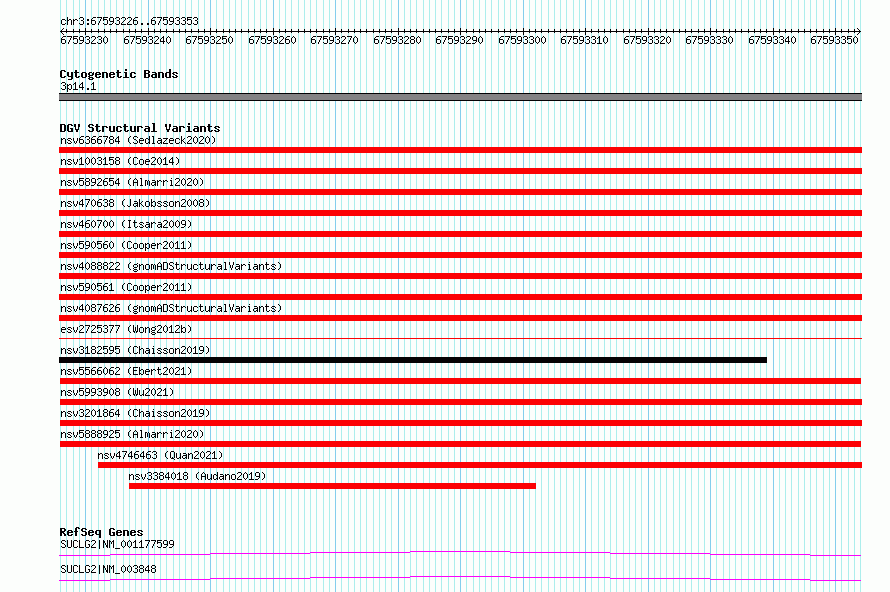This screenshot has height=592, width=890.
Task: Click ruler position 67593230
Action: [x=85, y=40]
